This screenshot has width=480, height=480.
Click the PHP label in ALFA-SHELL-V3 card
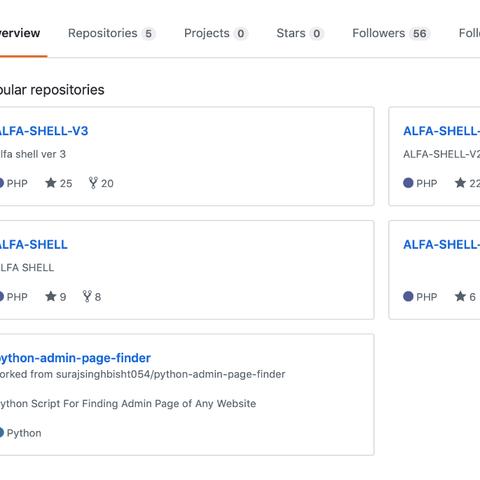tap(17, 183)
